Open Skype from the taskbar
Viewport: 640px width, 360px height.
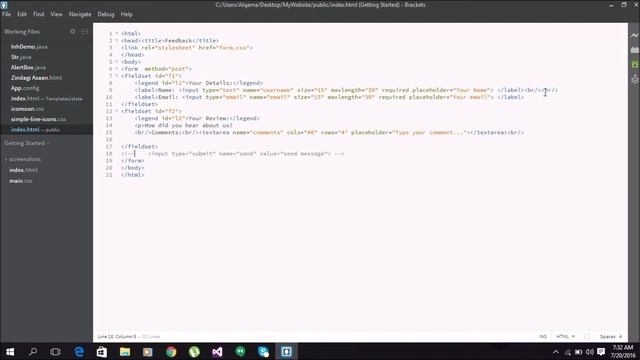point(263,351)
